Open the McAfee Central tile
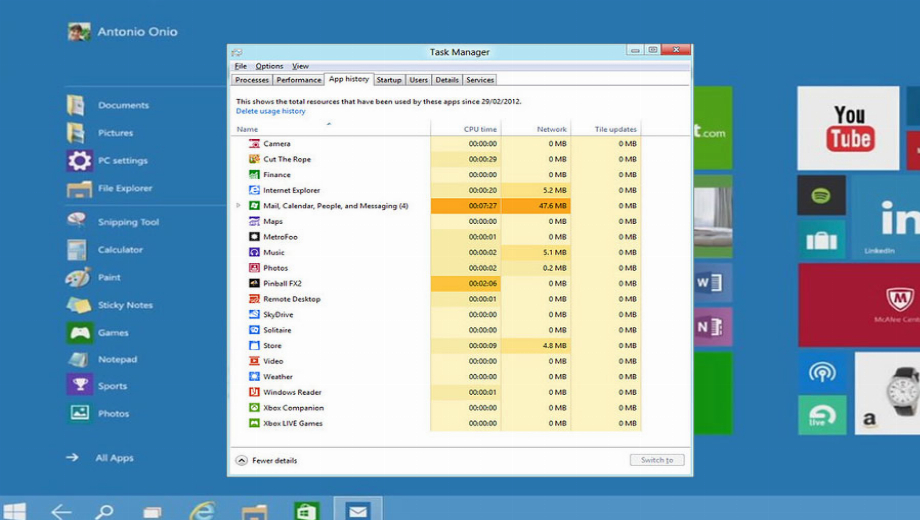Screen dimensions: 920x520 (859, 305)
